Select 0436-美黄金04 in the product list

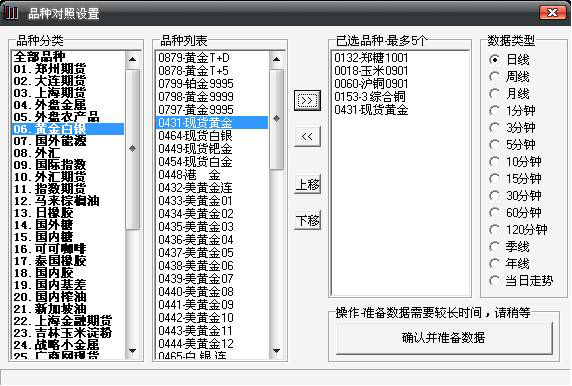212,240
